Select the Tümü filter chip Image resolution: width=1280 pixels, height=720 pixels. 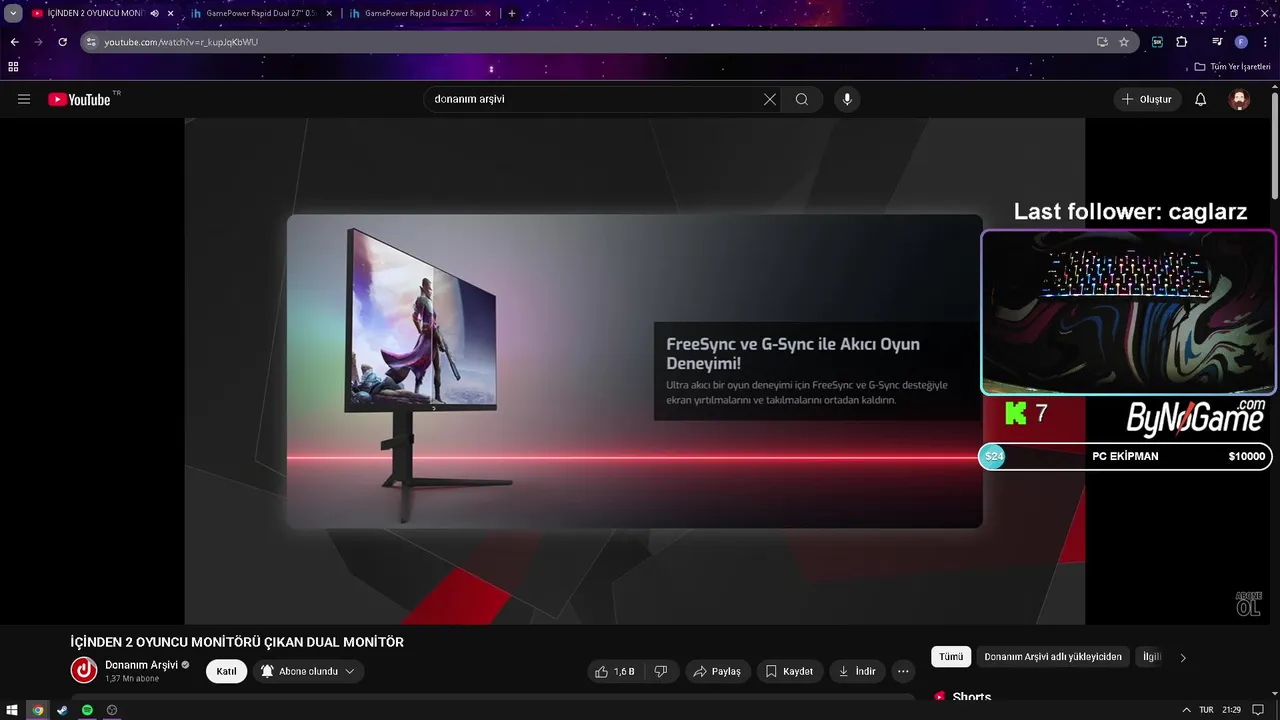click(x=951, y=657)
